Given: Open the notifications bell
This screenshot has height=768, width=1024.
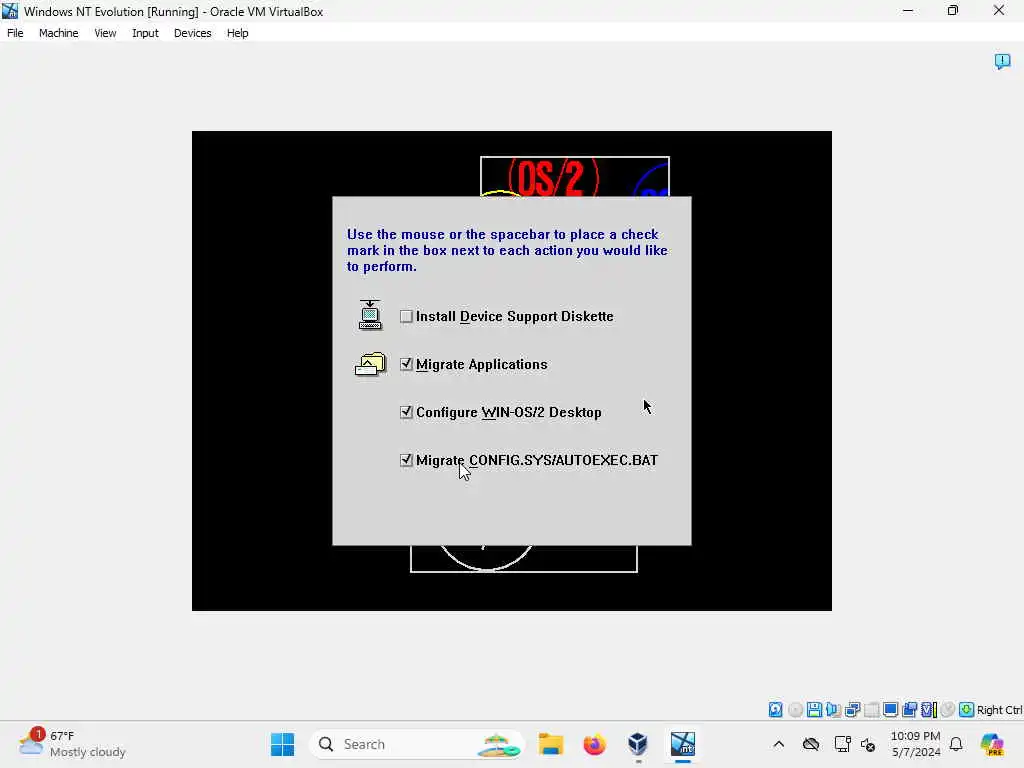Looking at the screenshot, I should pyautogui.click(x=956, y=744).
